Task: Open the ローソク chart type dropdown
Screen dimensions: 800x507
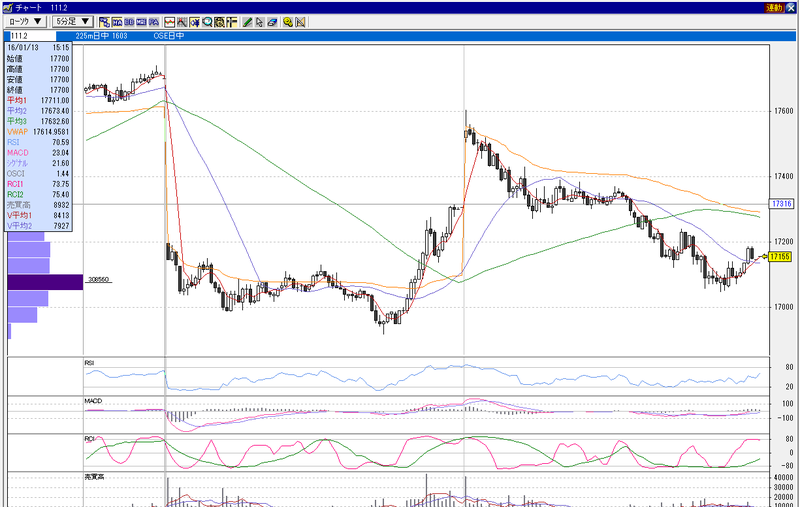Action: (x=26, y=21)
